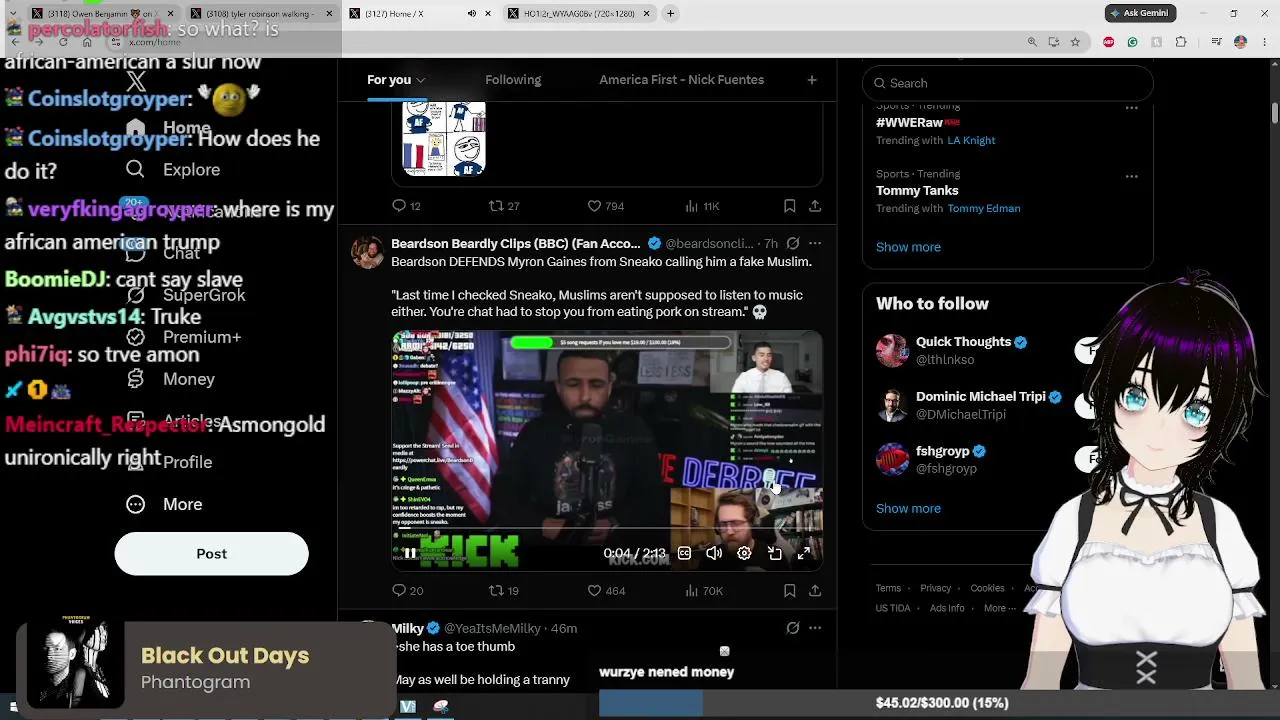Open the Ads info footer link
This screenshot has width=1280, height=720.
[947, 608]
